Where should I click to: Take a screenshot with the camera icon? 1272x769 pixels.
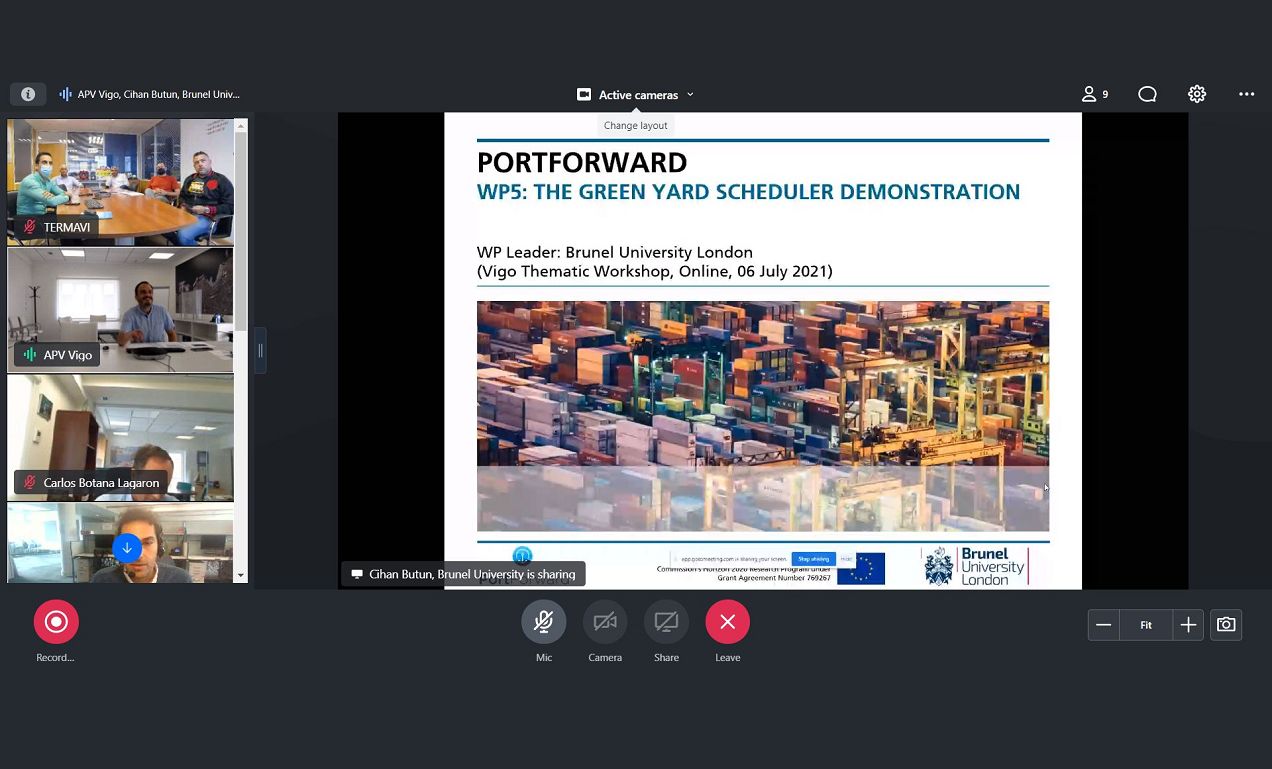(1226, 625)
